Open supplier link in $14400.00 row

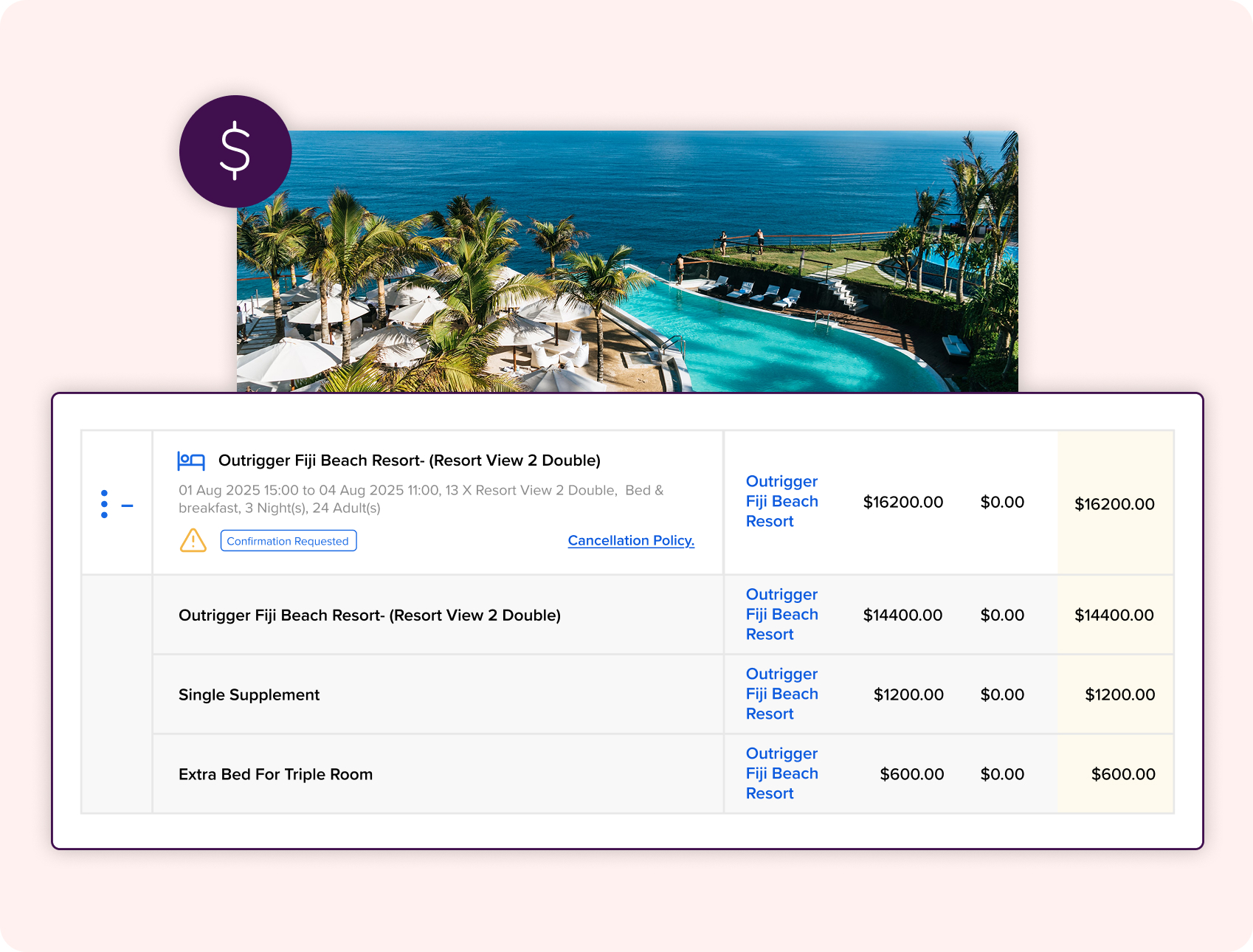coord(782,614)
